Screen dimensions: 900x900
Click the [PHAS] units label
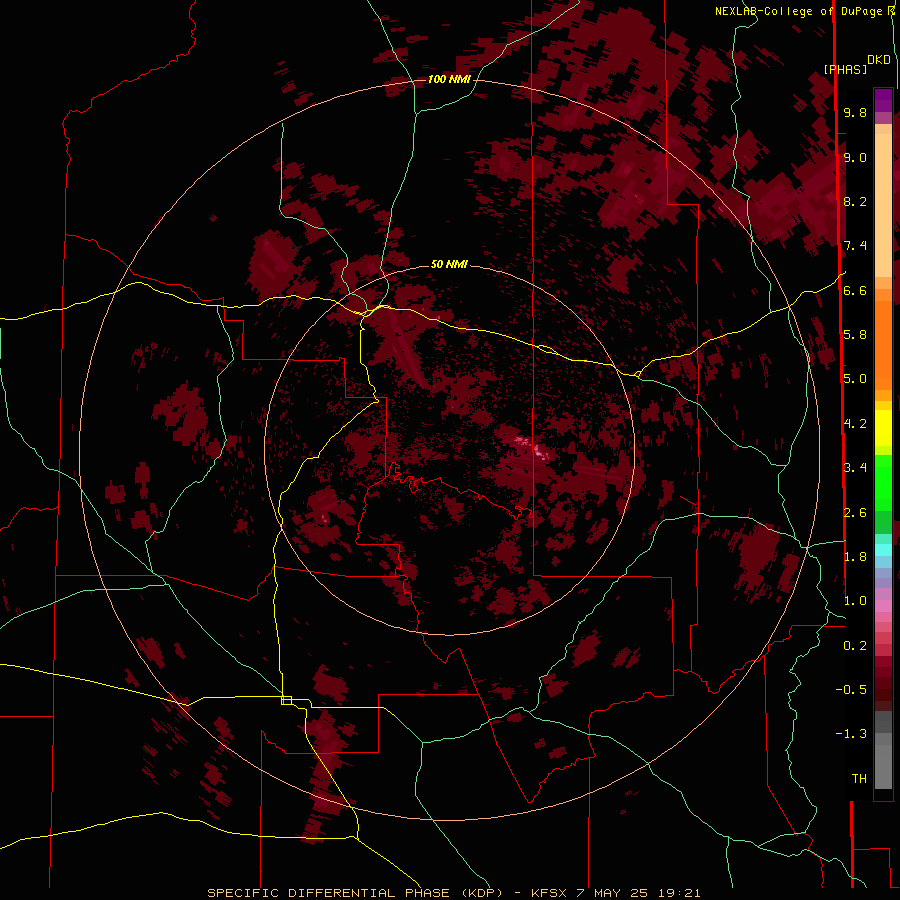tap(845, 69)
